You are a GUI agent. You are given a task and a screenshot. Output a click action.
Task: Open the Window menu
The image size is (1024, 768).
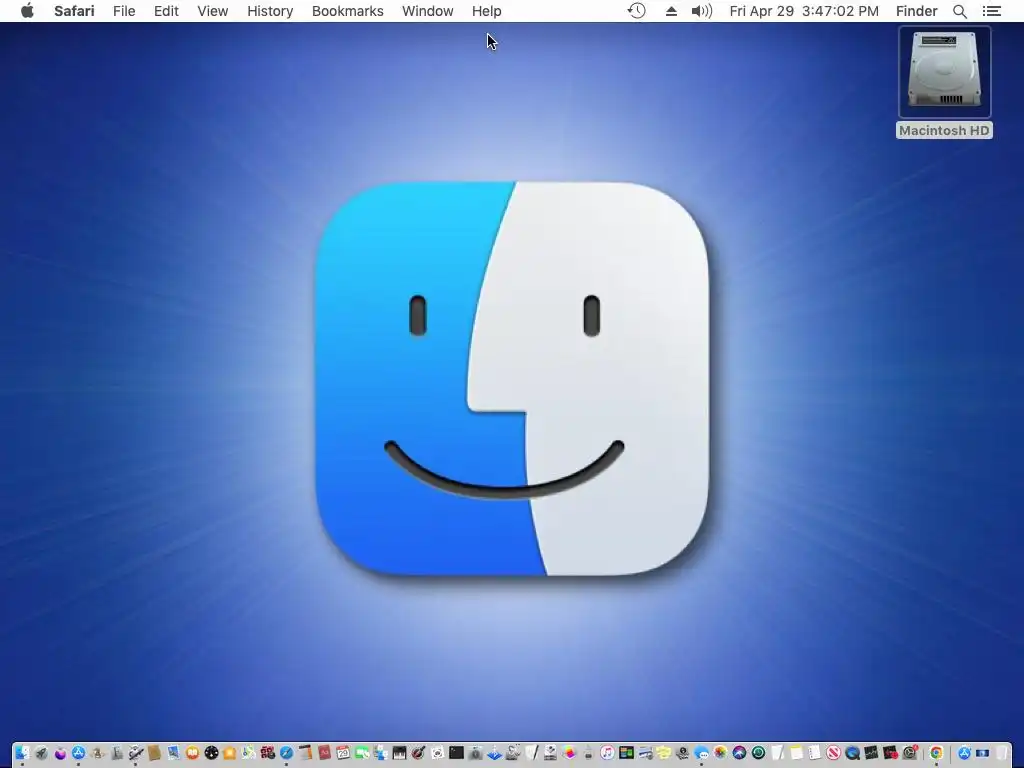coord(427,11)
